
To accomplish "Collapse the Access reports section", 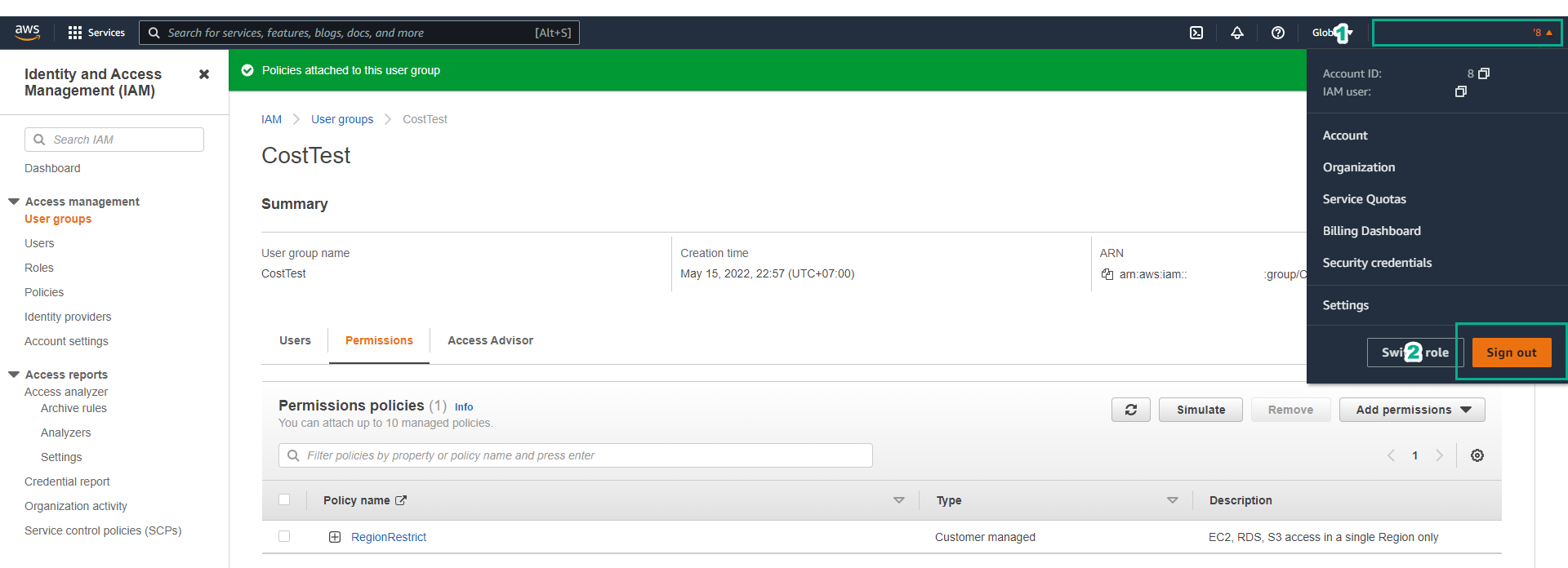I will (x=14, y=375).
